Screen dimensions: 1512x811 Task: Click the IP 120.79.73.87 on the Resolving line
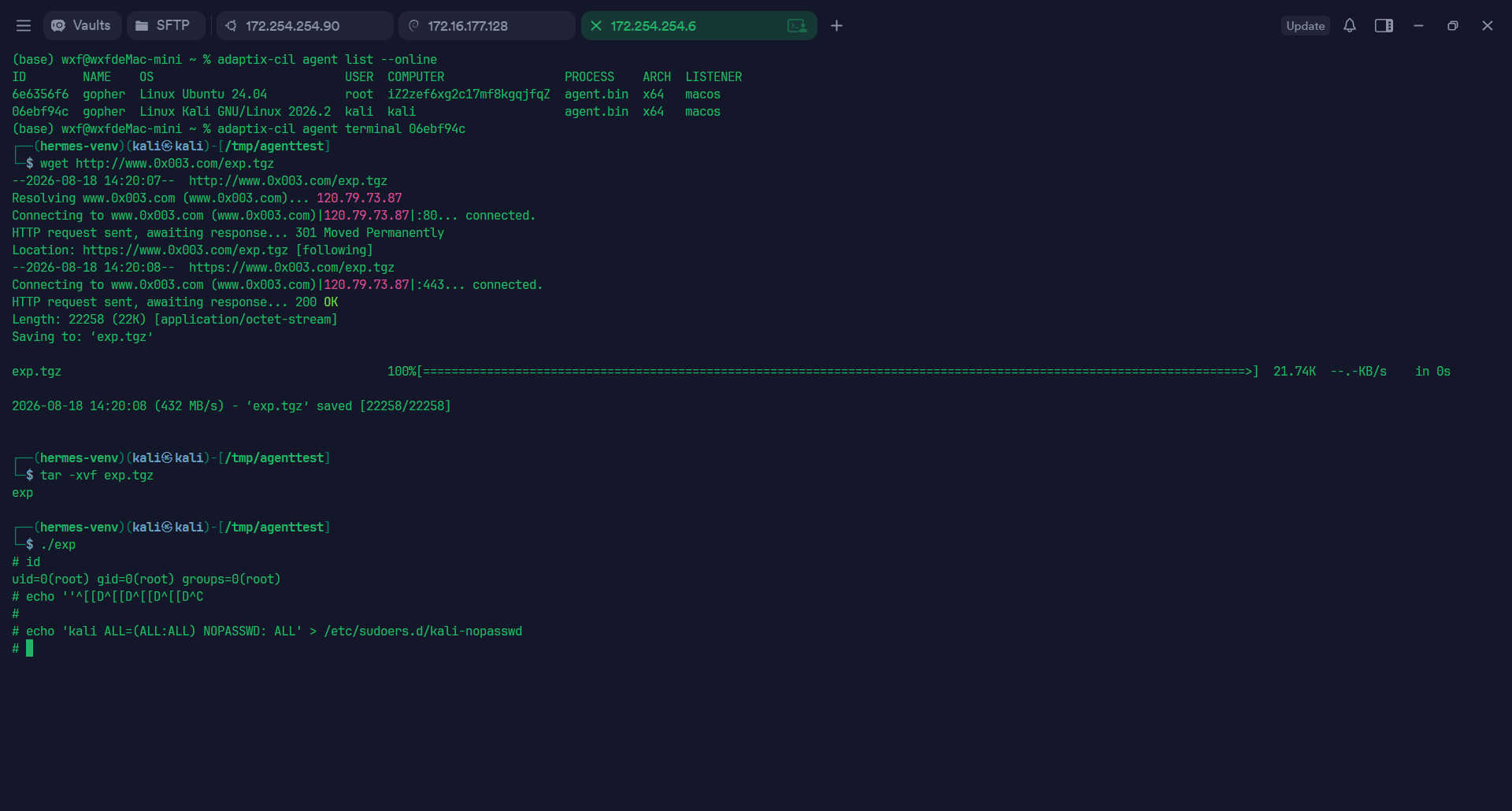(x=359, y=198)
